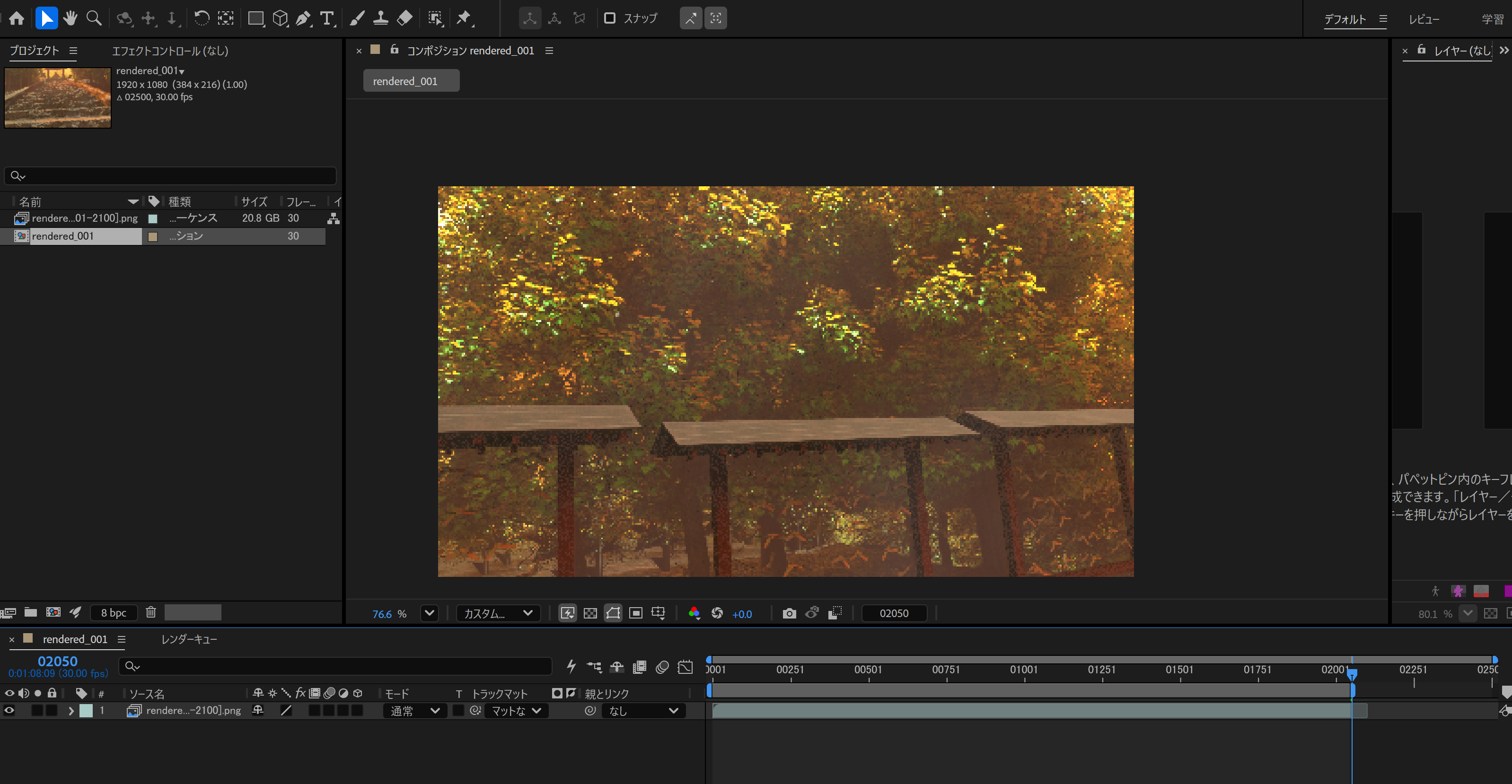The width and height of the screenshot is (1512, 784).
Task: Click layer 1 label color swatch
Action: (86, 711)
